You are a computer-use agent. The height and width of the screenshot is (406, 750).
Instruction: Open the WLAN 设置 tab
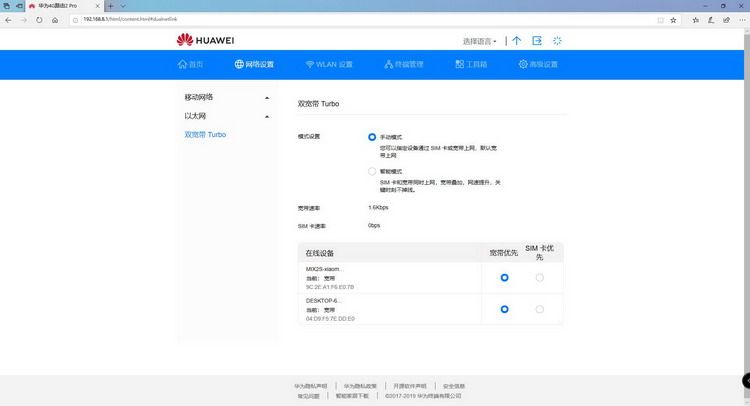click(329, 64)
